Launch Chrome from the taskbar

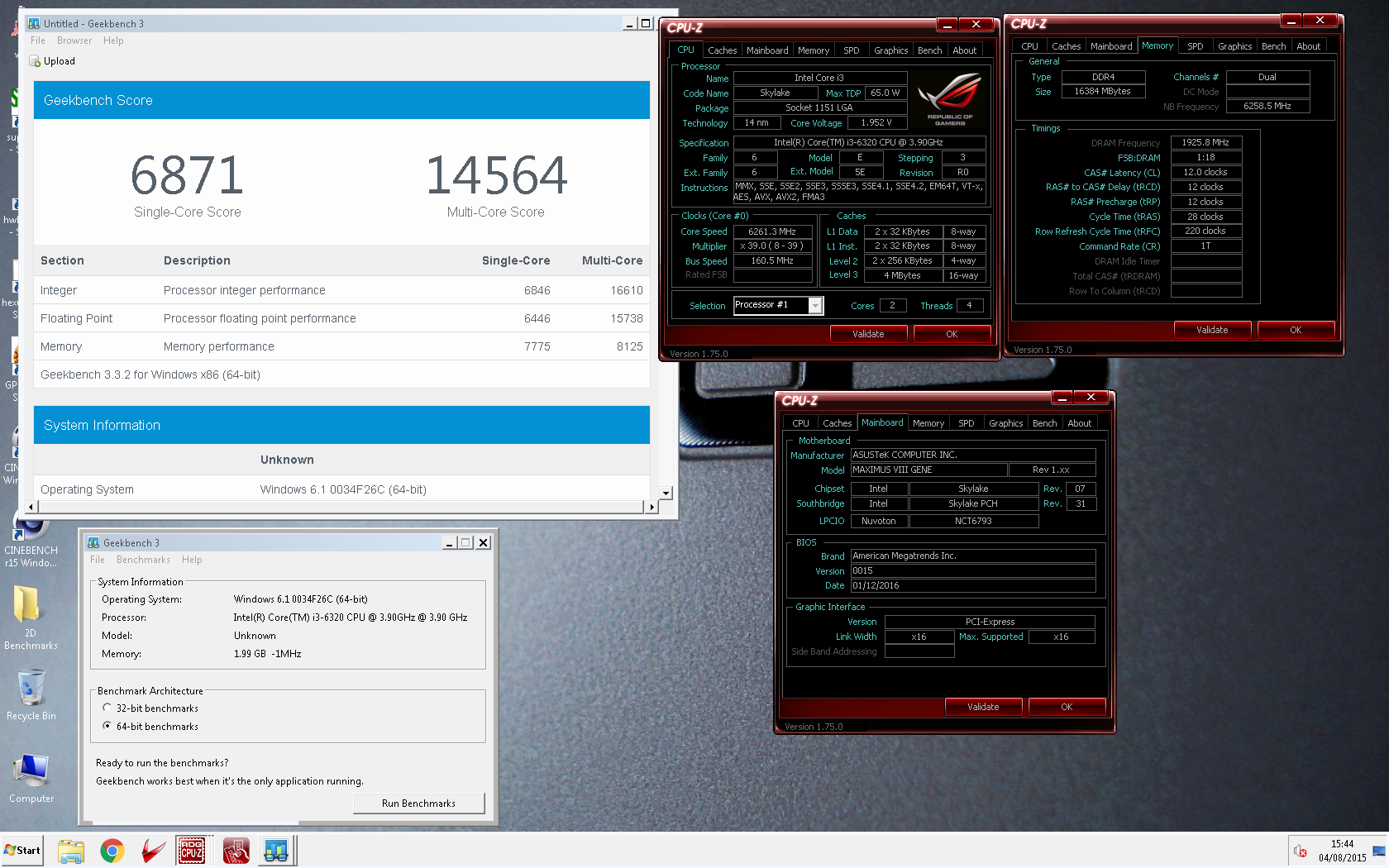[112, 851]
